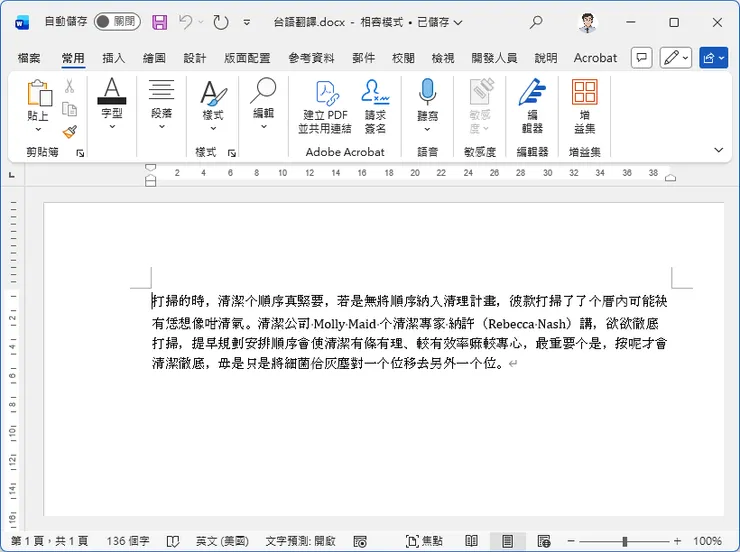
Task: Click the 100% zoom level
Action: pos(707,541)
